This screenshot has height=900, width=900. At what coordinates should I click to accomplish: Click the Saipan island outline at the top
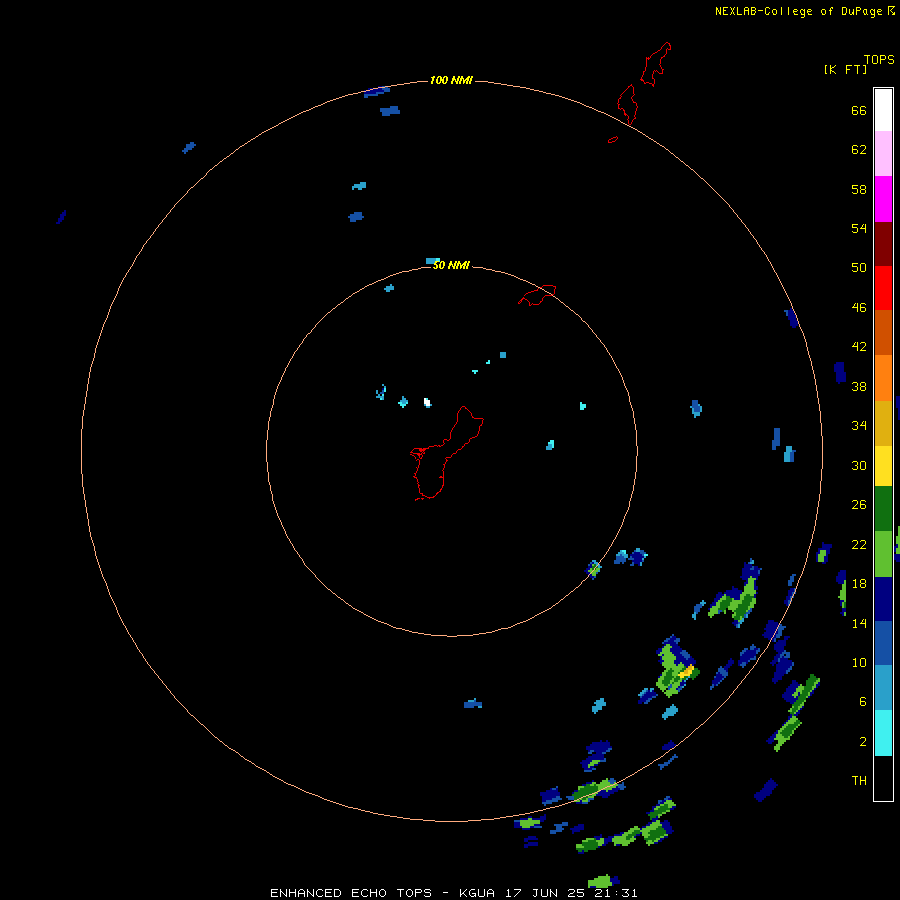(655, 64)
